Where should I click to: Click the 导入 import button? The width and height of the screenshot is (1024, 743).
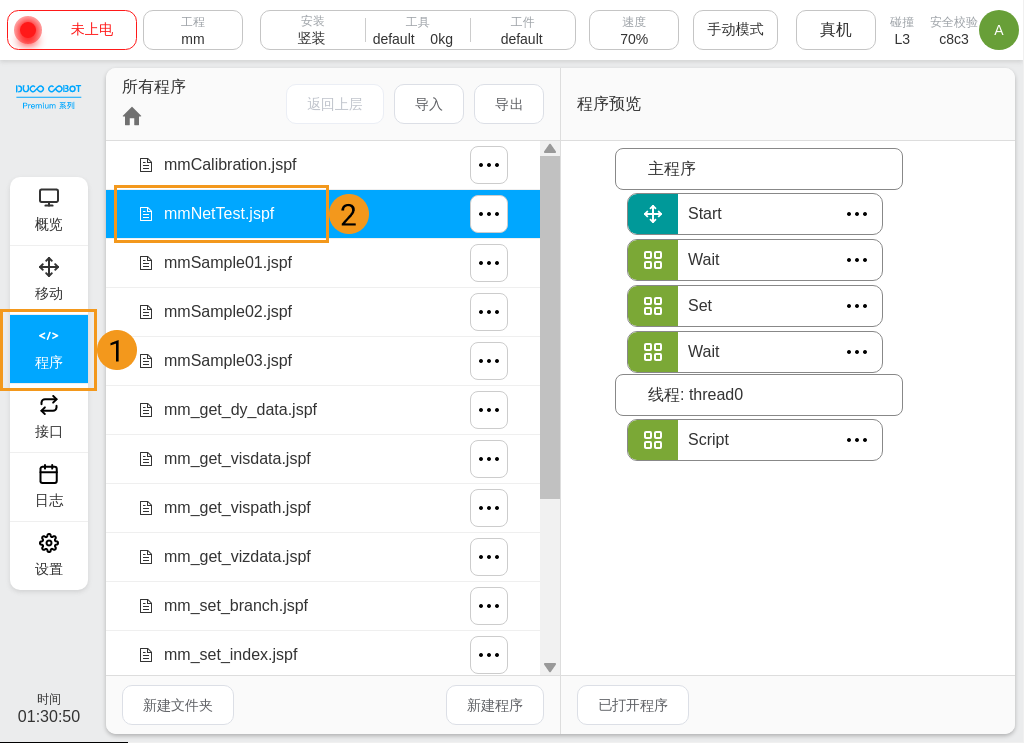pos(428,104)
